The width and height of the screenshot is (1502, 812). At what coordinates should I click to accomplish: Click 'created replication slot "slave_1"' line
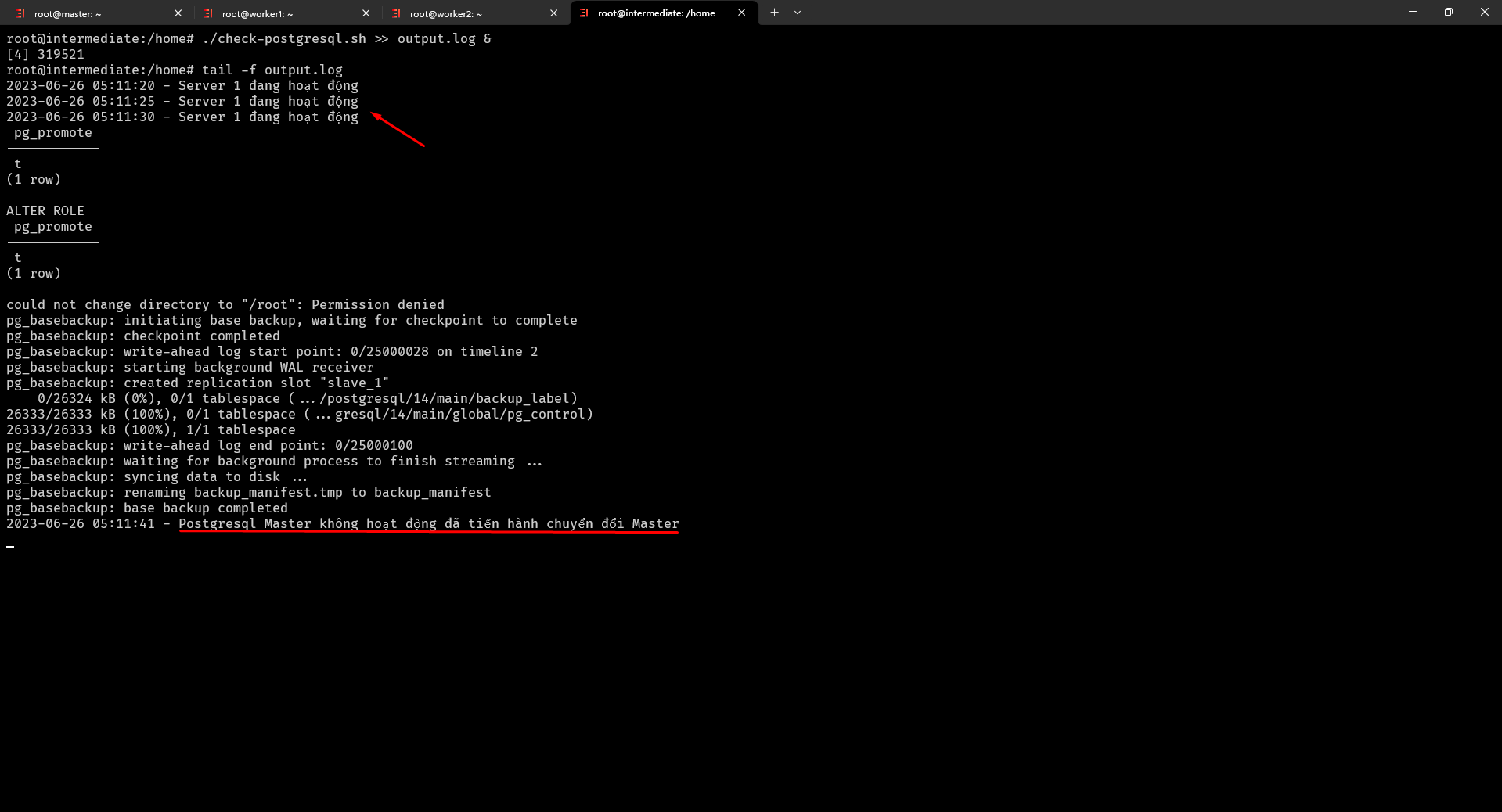pyautogui.click(x=198, y=383)
